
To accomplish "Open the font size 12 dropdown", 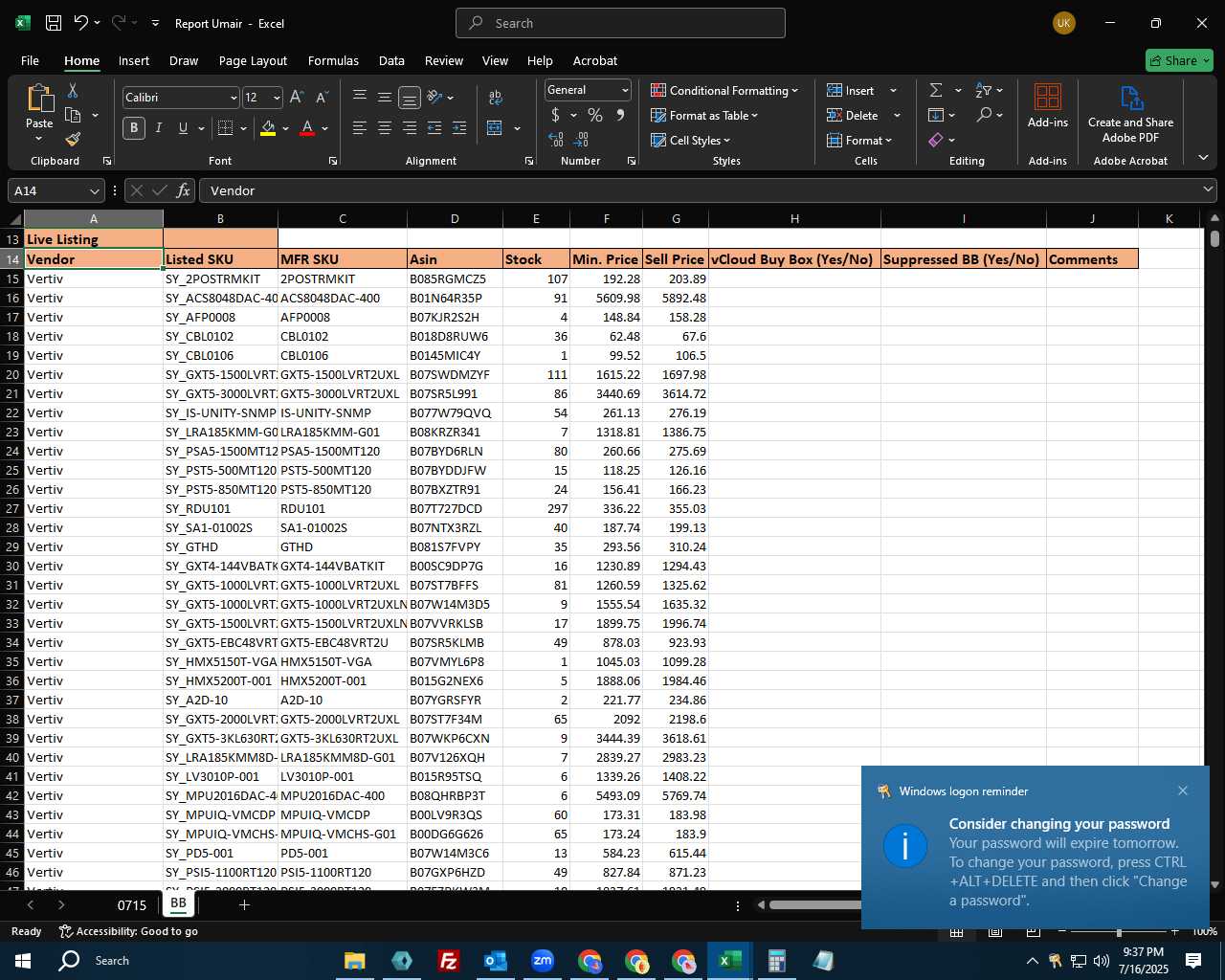I will tap(277, 98).
